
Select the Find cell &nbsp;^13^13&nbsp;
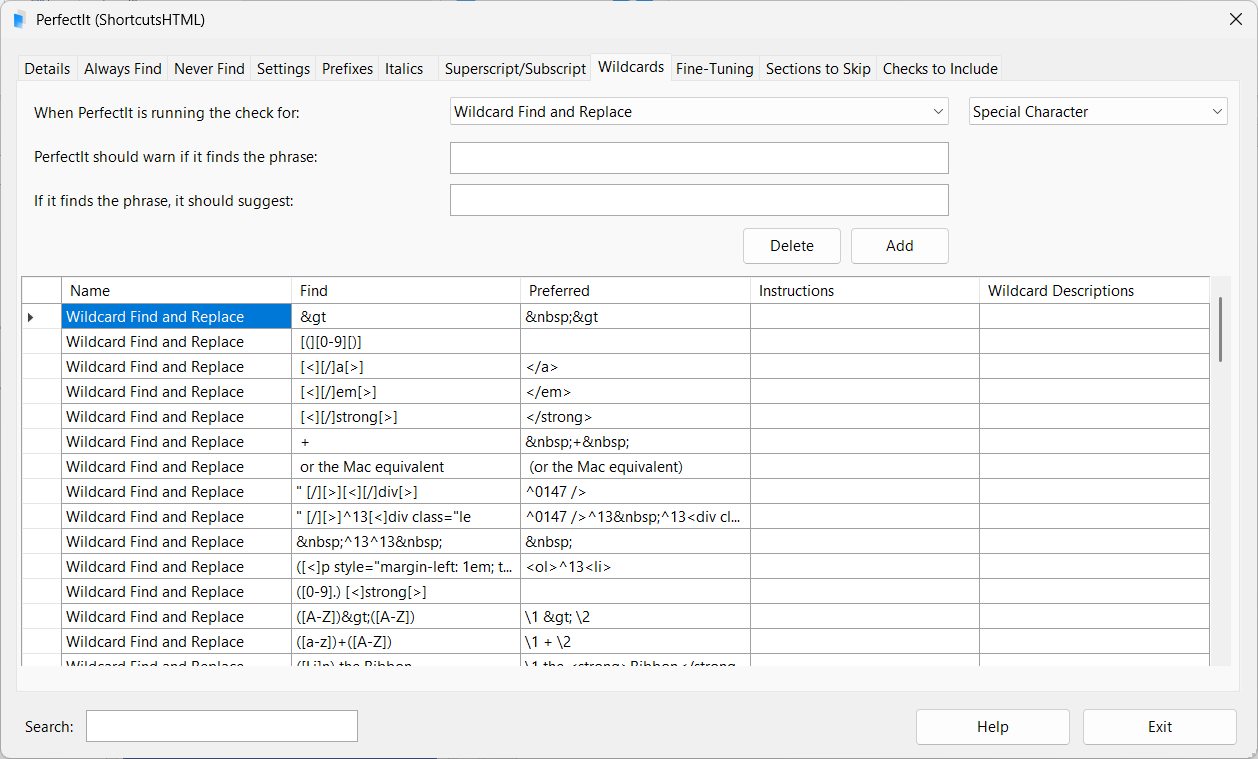click(406, 542)
